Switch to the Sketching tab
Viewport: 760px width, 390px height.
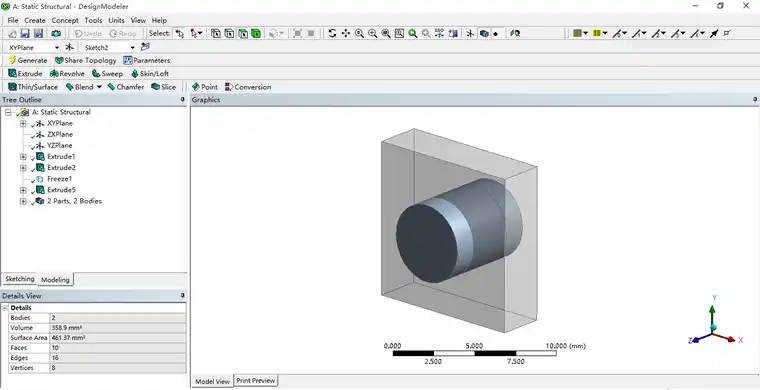coord(20,279)
